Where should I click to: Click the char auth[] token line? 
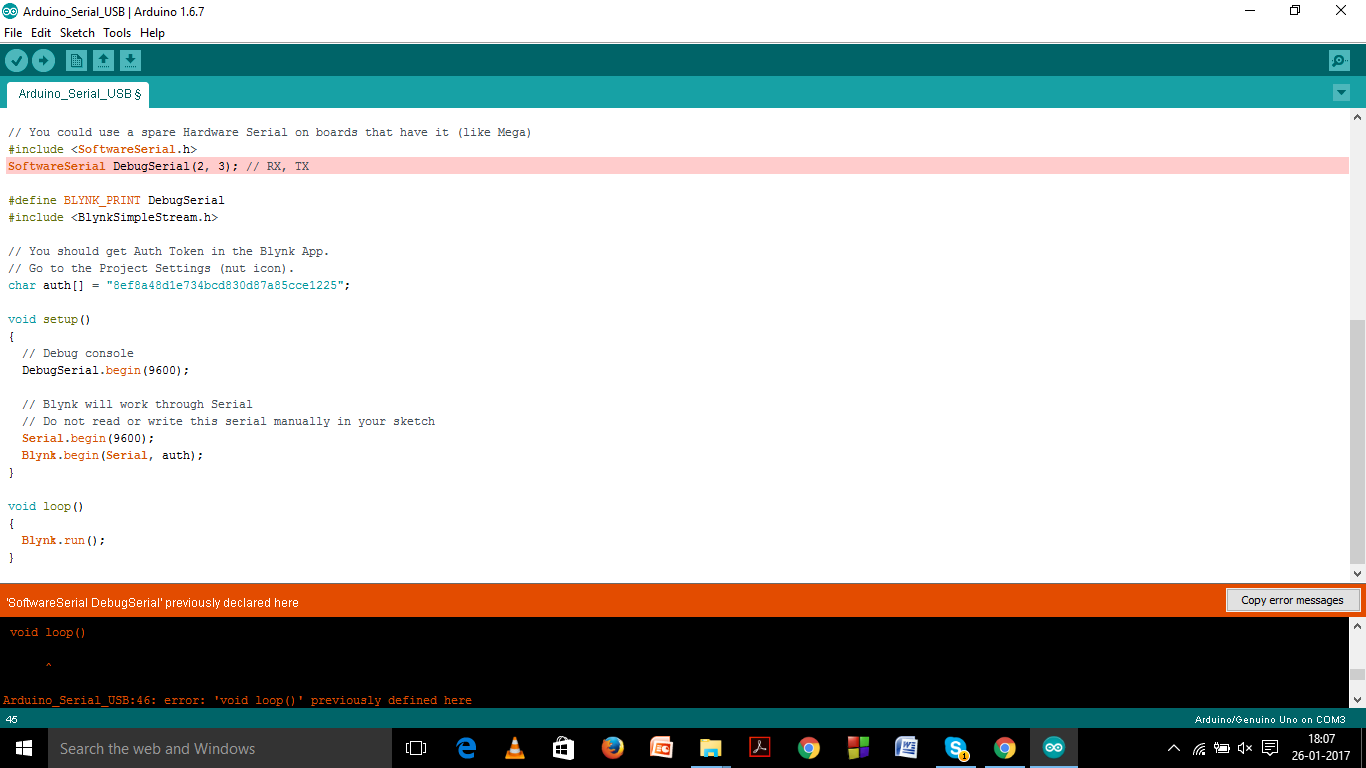(x=179, y=285)
